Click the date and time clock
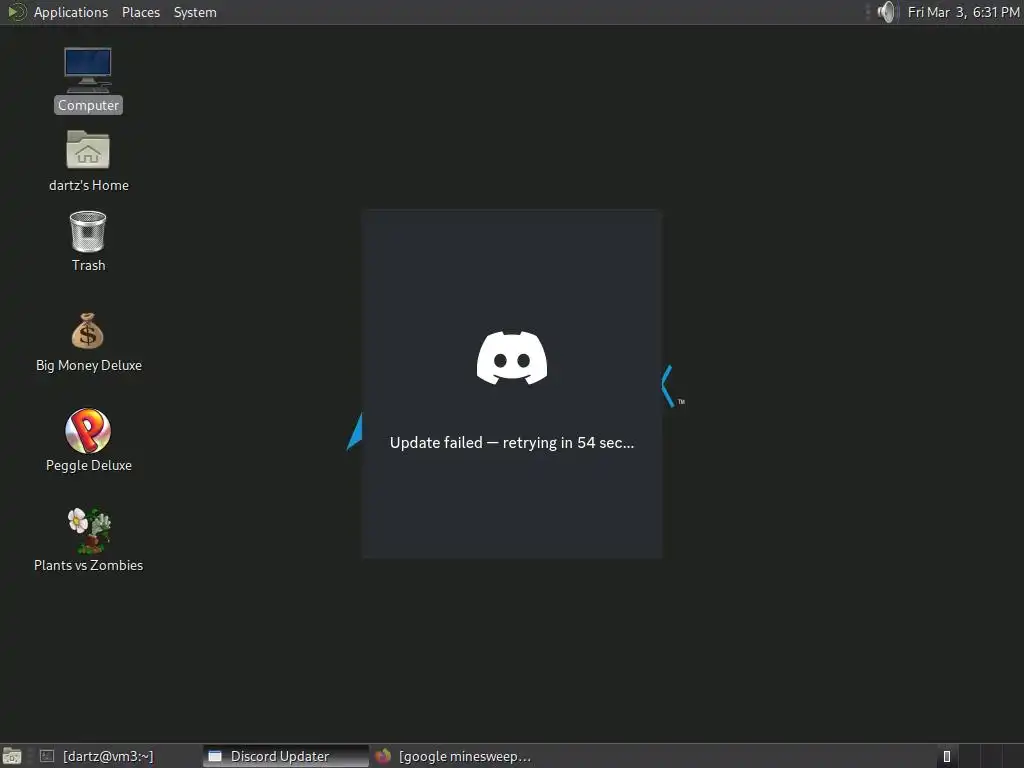 point(963,12)
